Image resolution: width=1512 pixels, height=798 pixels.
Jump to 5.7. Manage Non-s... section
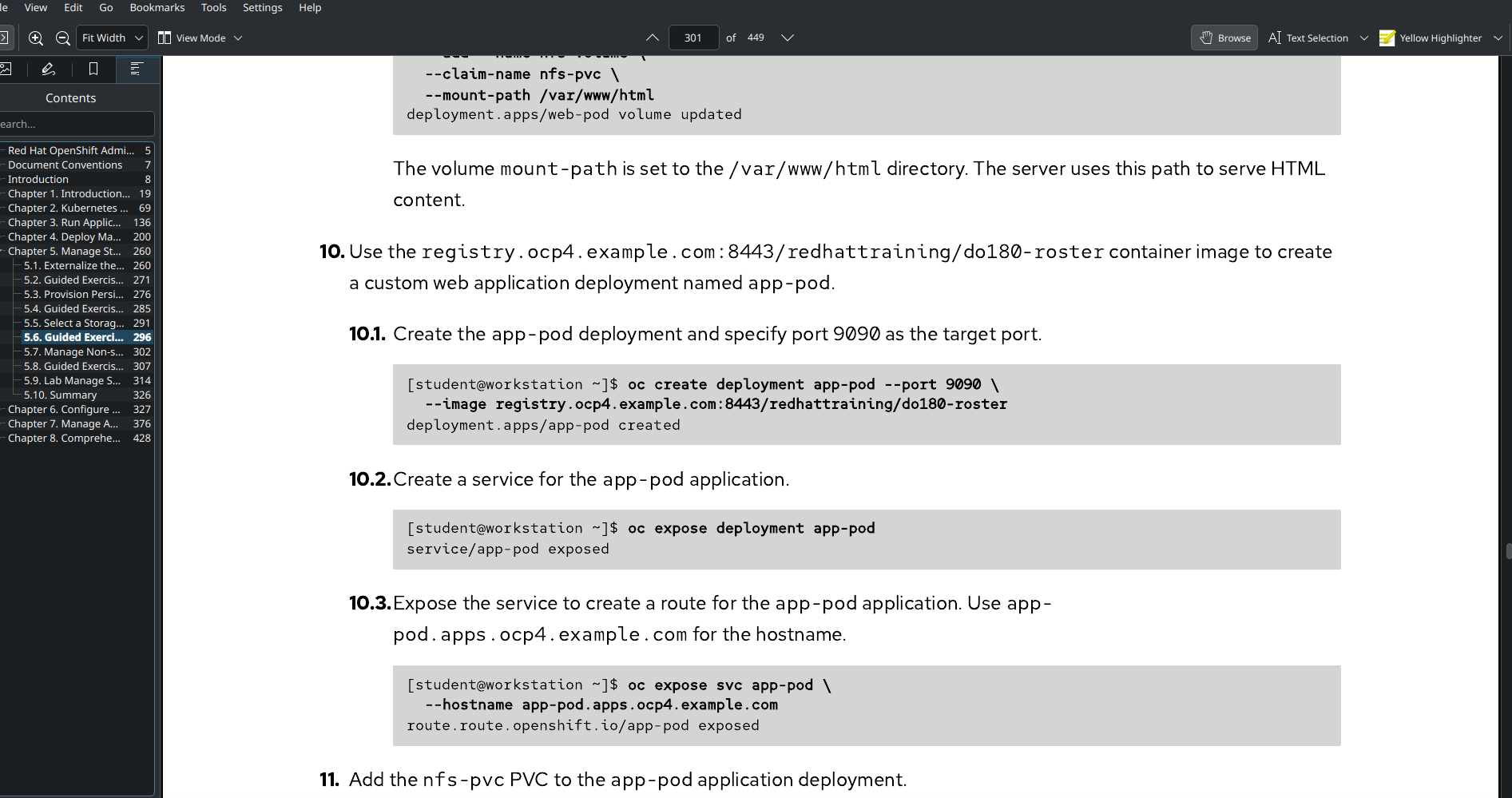pos(73,351)
